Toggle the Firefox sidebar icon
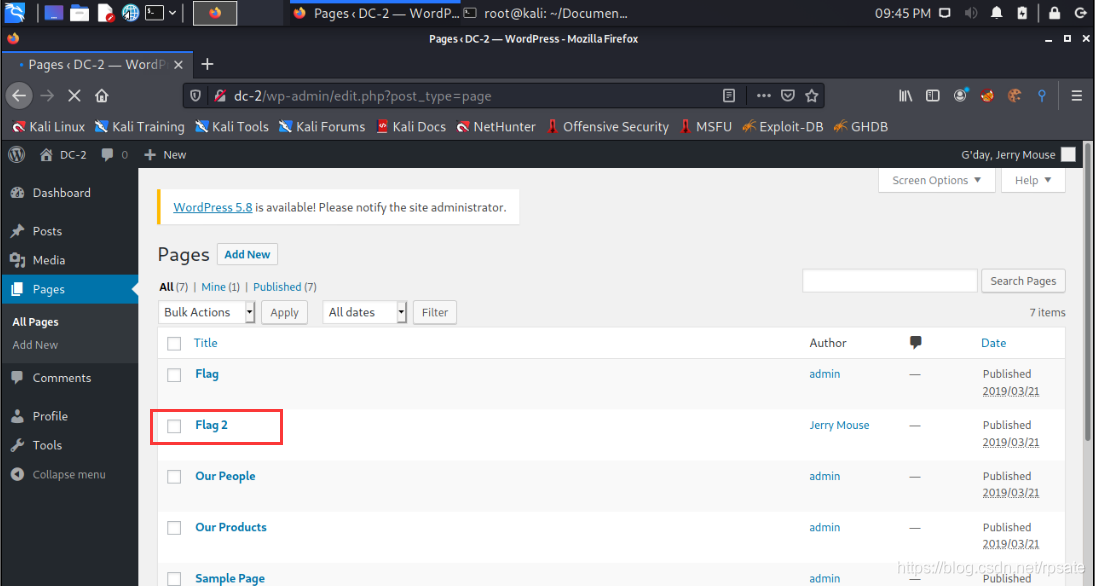Image resolution: width=1095 pixels, height=586 pixels. tap(932, 96)
